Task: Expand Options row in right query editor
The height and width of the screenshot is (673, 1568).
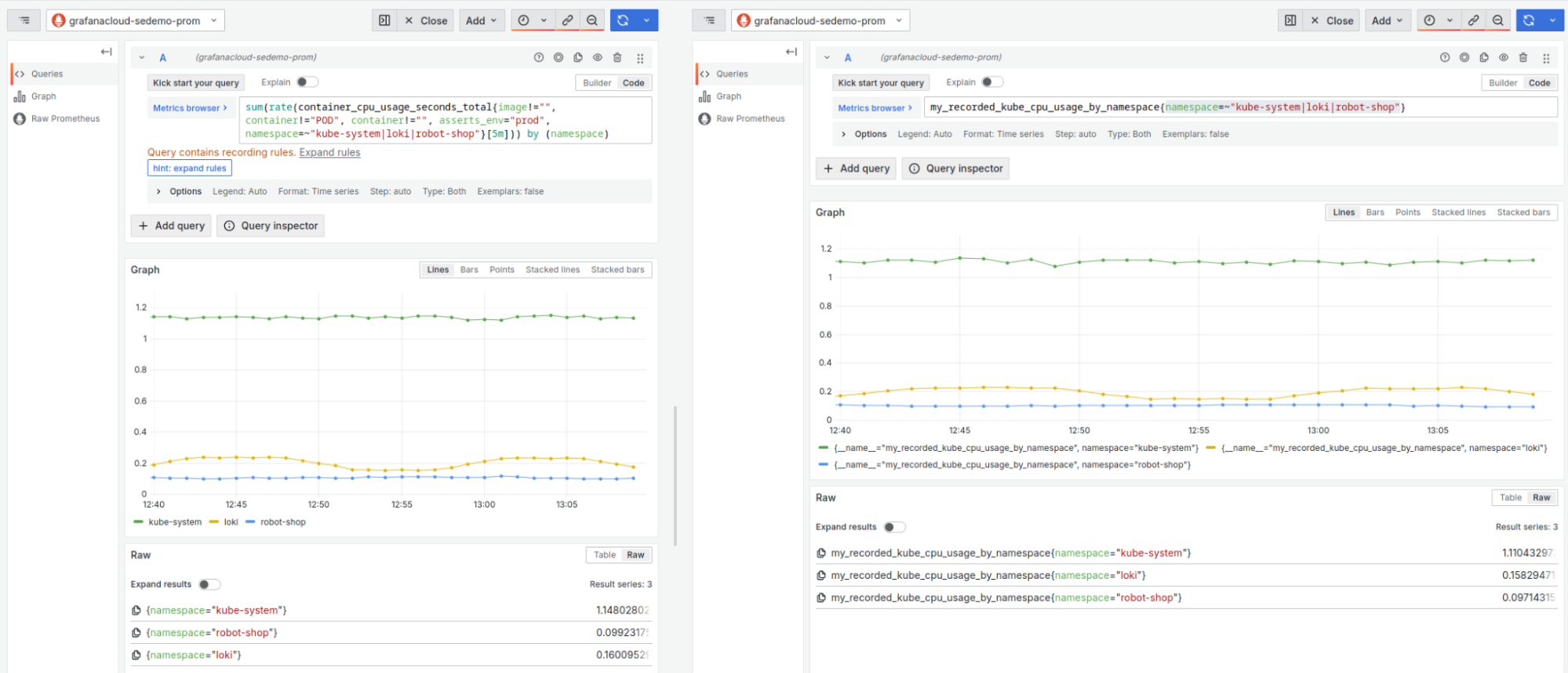Action: point(844,134)
